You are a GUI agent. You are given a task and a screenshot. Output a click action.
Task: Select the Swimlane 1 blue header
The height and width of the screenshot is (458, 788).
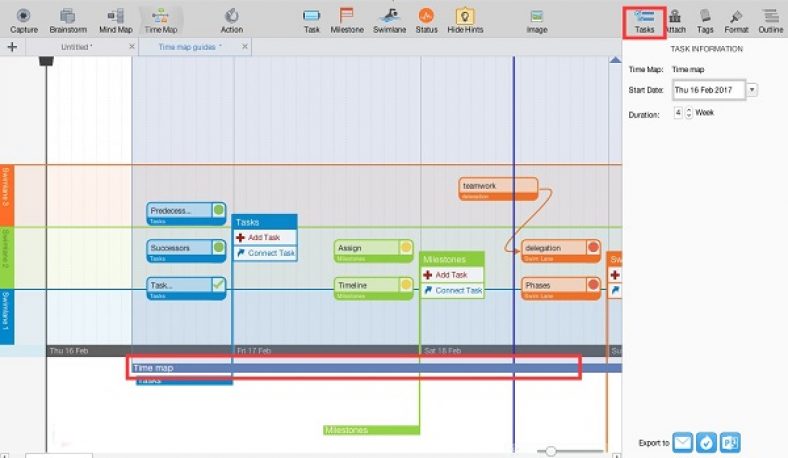click(7, 317)
